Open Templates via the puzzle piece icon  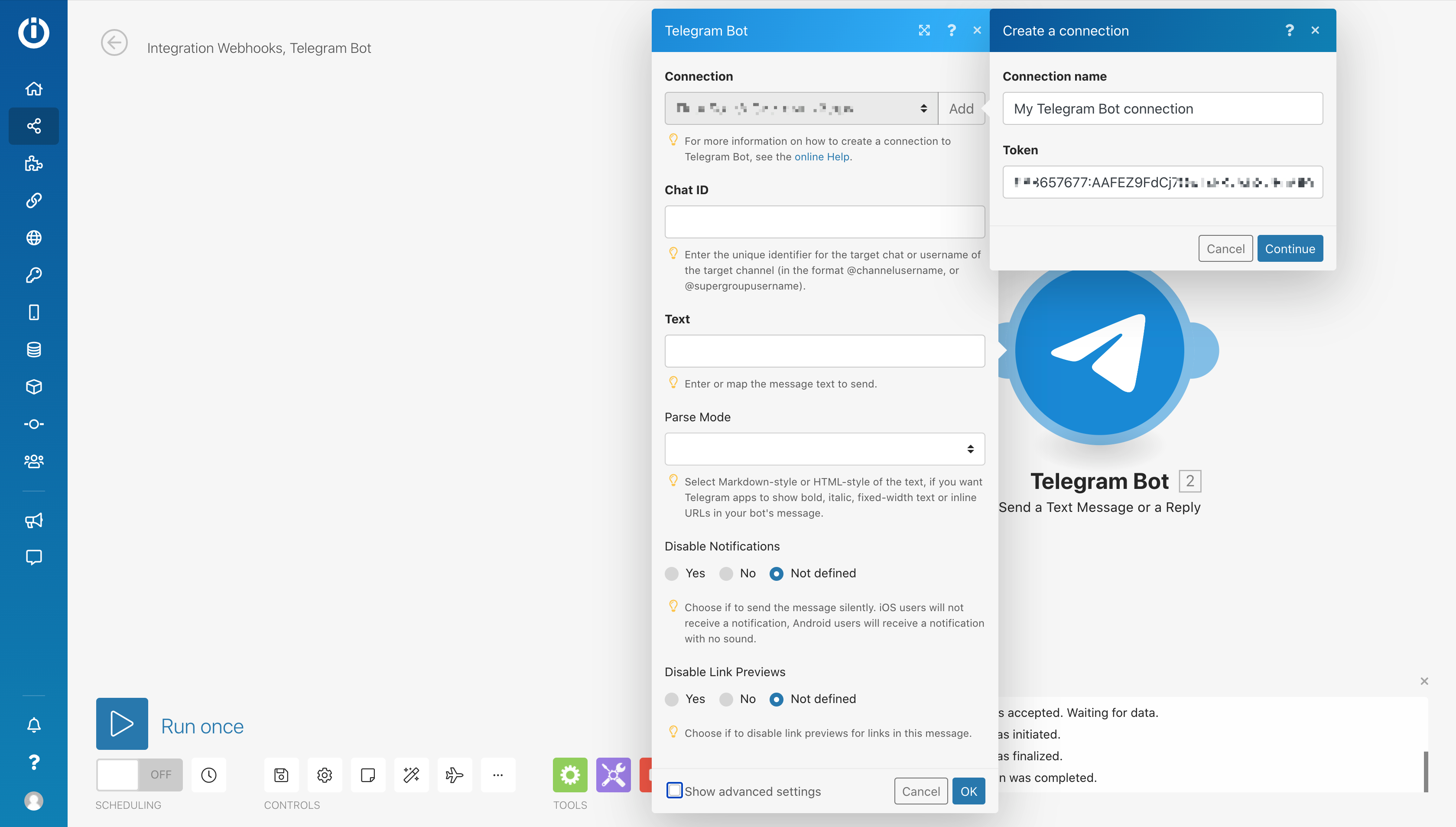coord(33,163)
